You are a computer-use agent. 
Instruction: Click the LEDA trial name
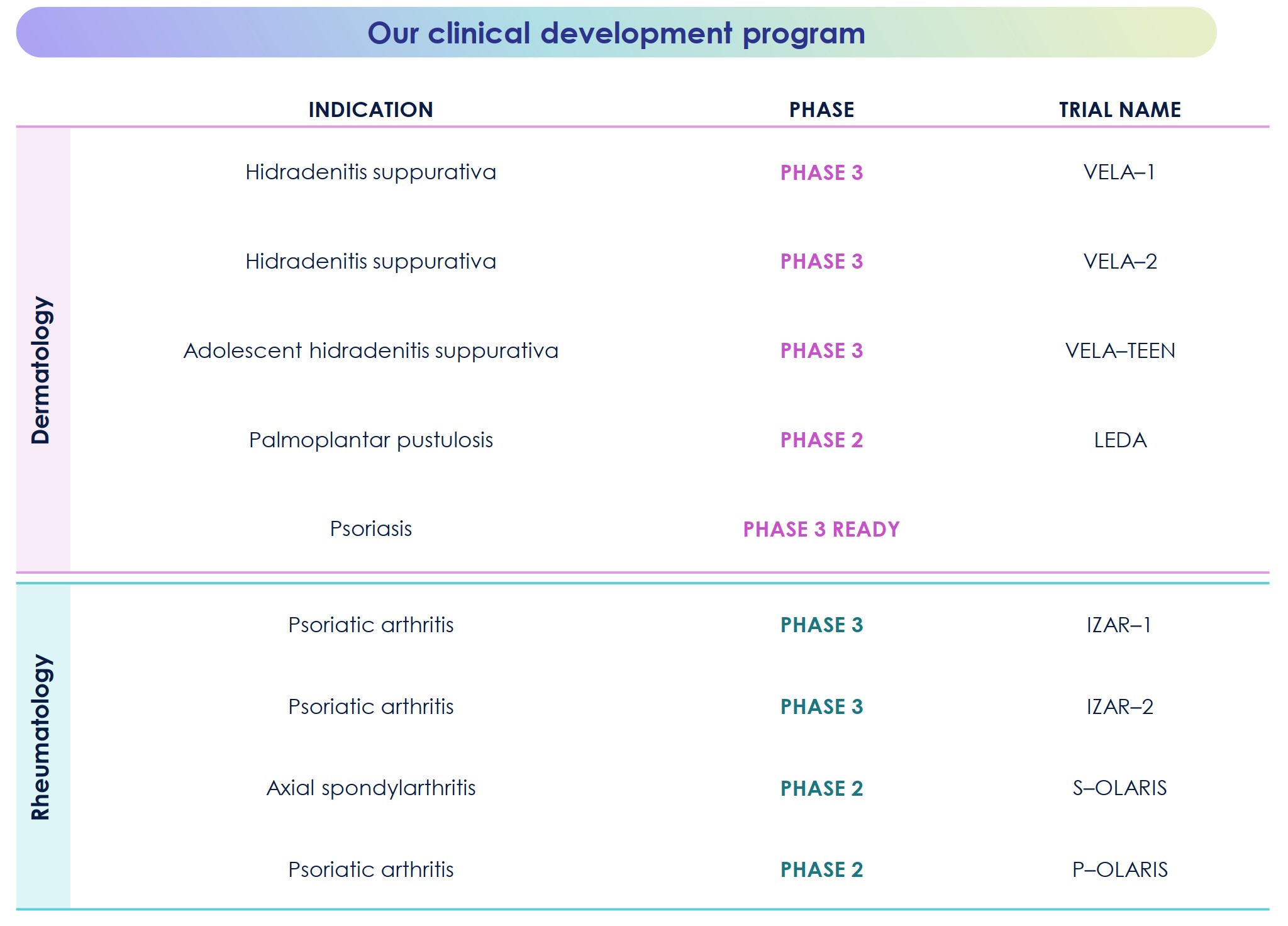coord(1119,440)
